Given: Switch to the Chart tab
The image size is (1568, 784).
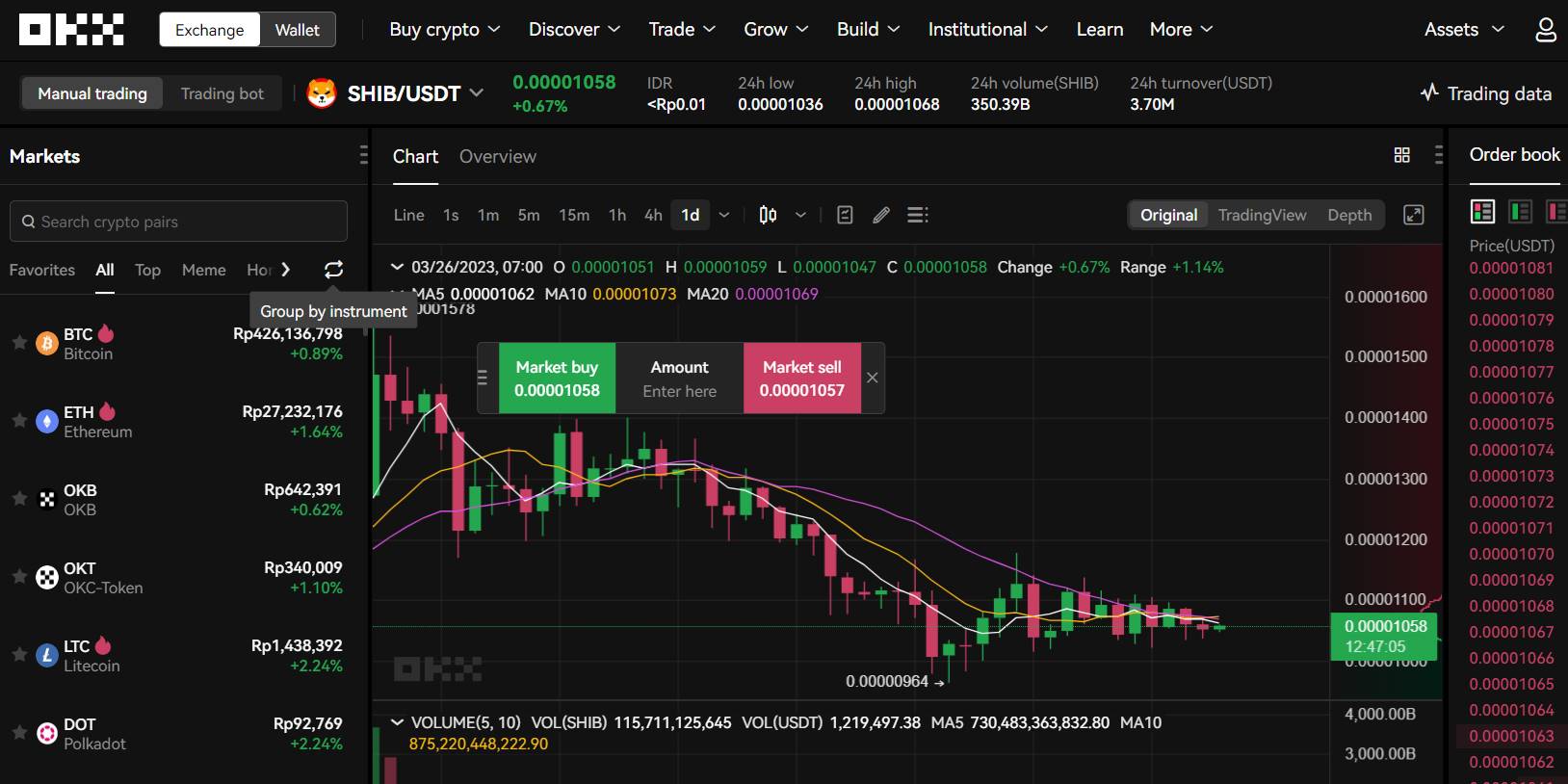Looking at the screenshot, I should (415, 156).
